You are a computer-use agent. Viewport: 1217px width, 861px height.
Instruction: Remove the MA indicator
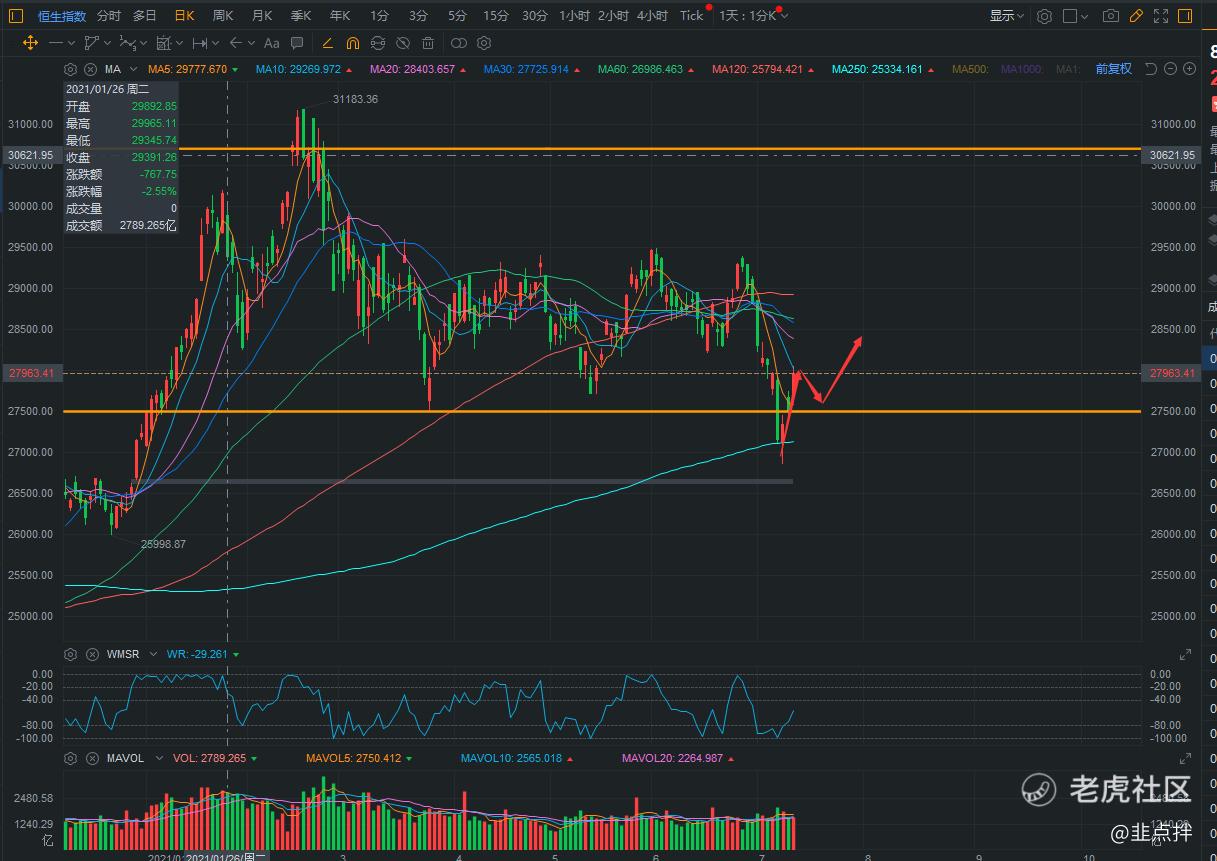point(90,69)
